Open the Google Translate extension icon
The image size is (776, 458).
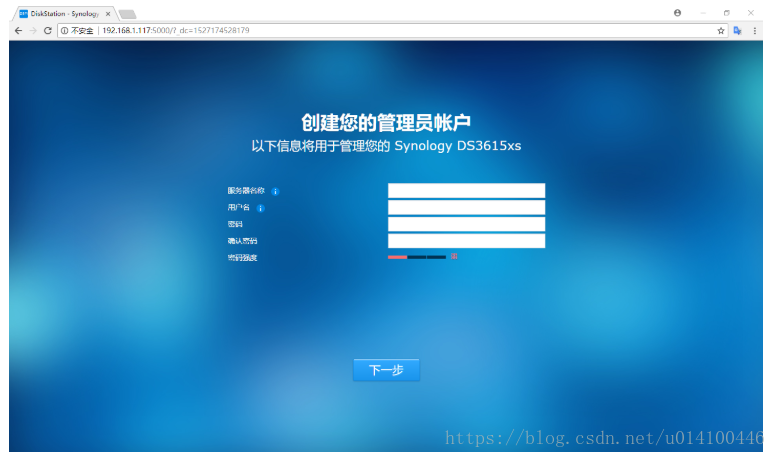[737, 31]
